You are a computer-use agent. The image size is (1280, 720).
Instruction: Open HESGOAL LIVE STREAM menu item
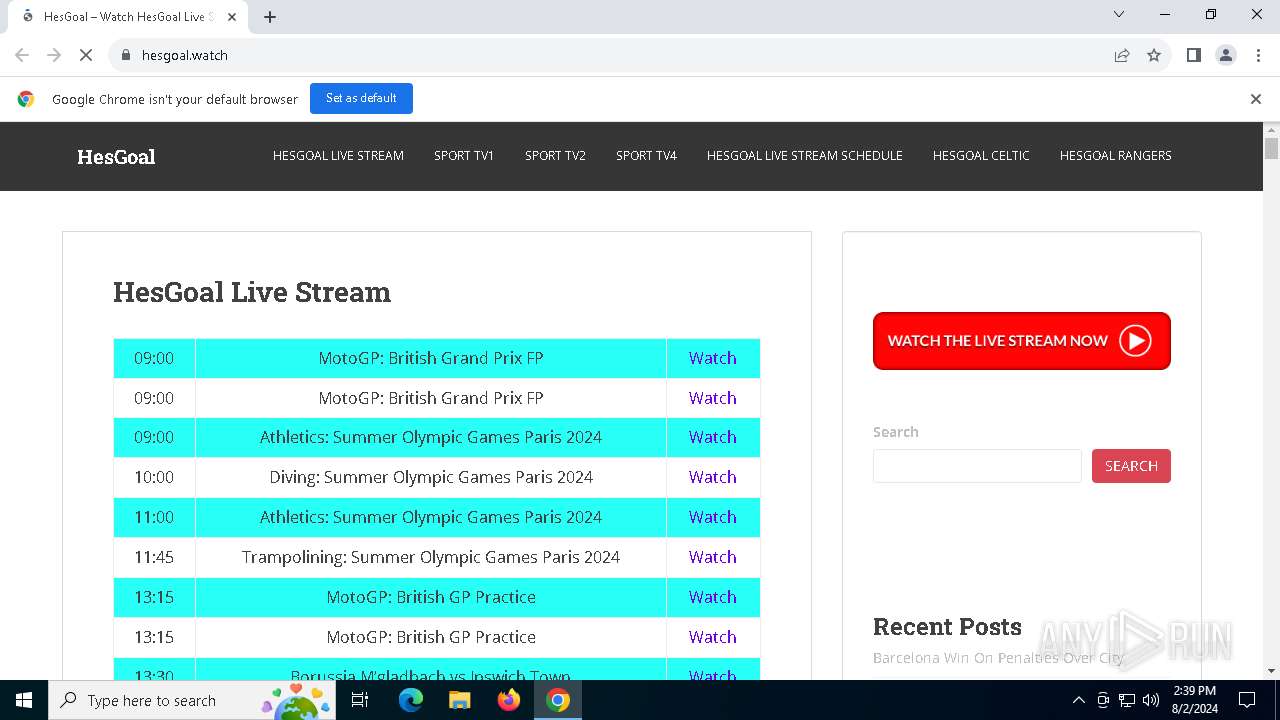pyautogui.click(x=338, y=156)
